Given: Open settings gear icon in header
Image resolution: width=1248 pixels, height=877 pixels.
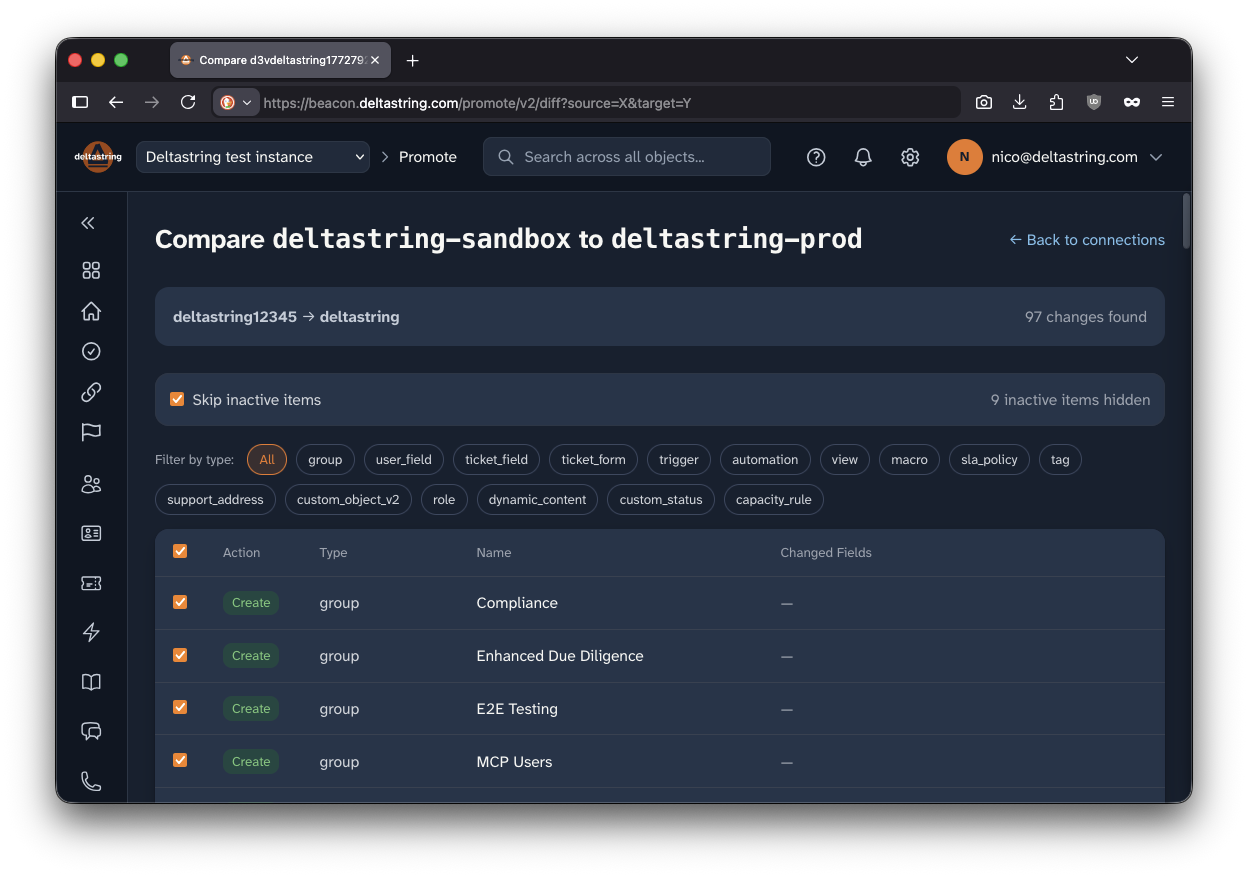Looking at the screenshot, I should pos(910,157).
